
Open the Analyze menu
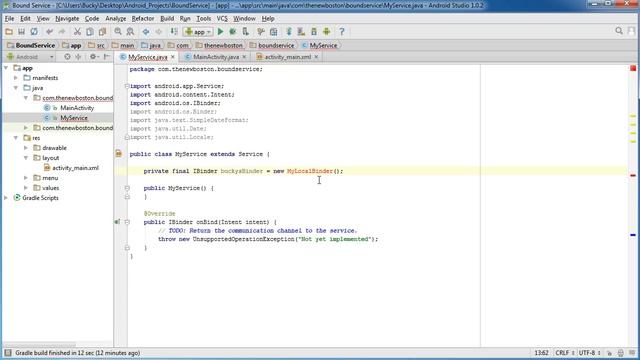(x=116, y=18)
